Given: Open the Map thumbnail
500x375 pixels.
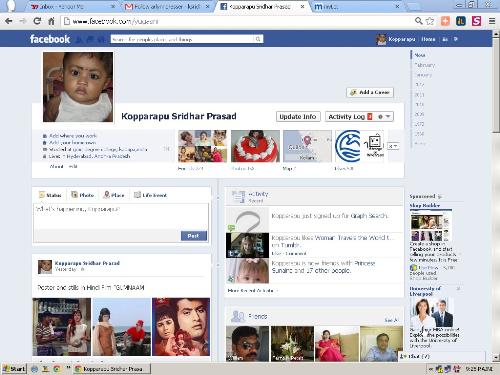Looking at the screenshot, I should (x=307, y=146).
